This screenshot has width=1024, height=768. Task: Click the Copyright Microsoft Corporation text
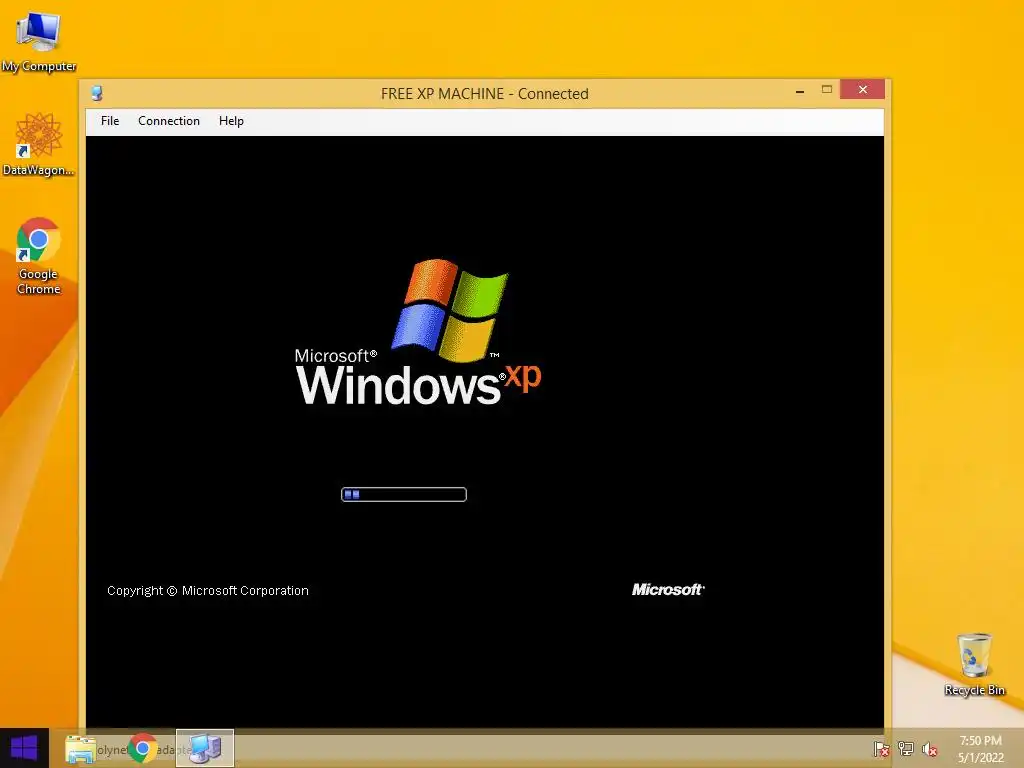tap(208, 590)
